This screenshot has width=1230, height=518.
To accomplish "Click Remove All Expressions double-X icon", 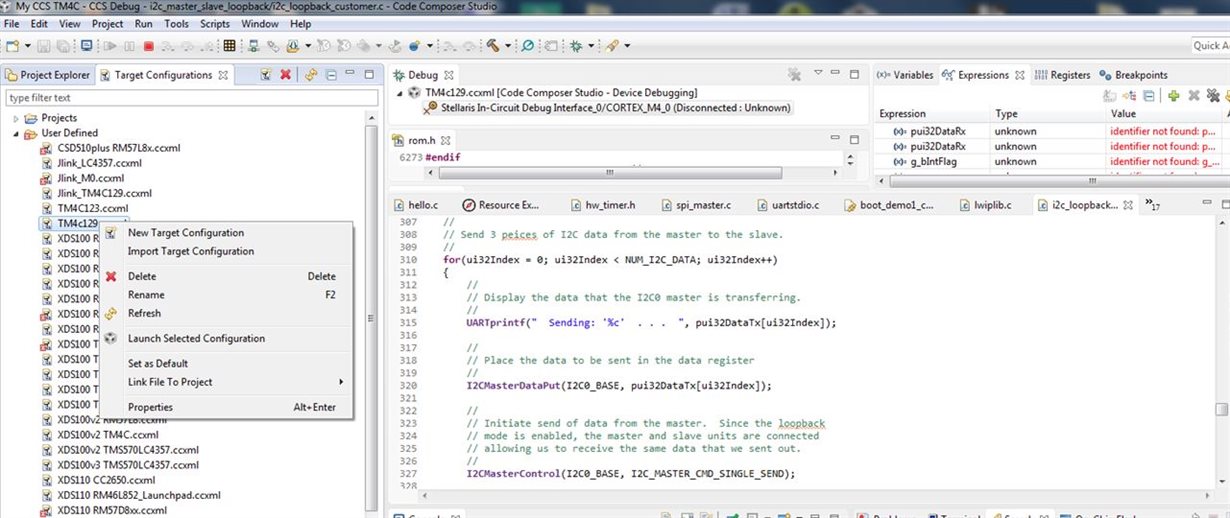I will [x=1213, y=95].
